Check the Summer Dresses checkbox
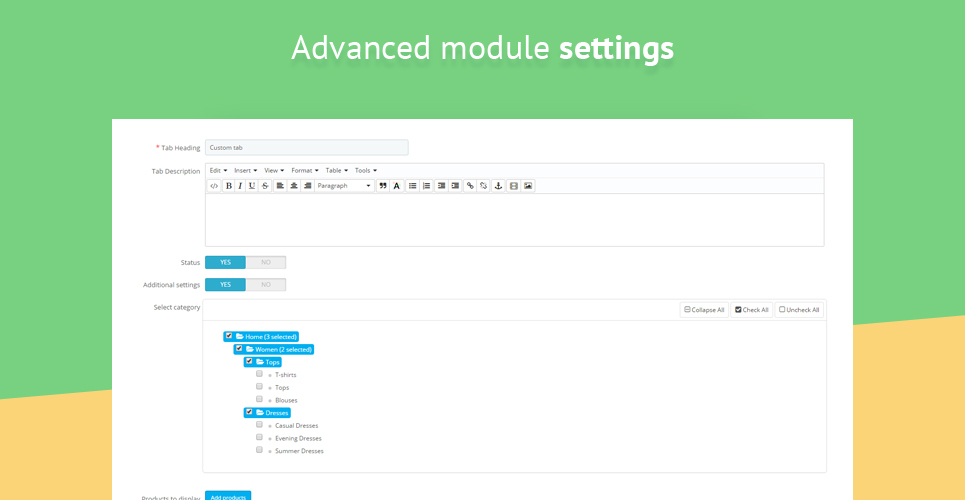 tap(259, 450)
